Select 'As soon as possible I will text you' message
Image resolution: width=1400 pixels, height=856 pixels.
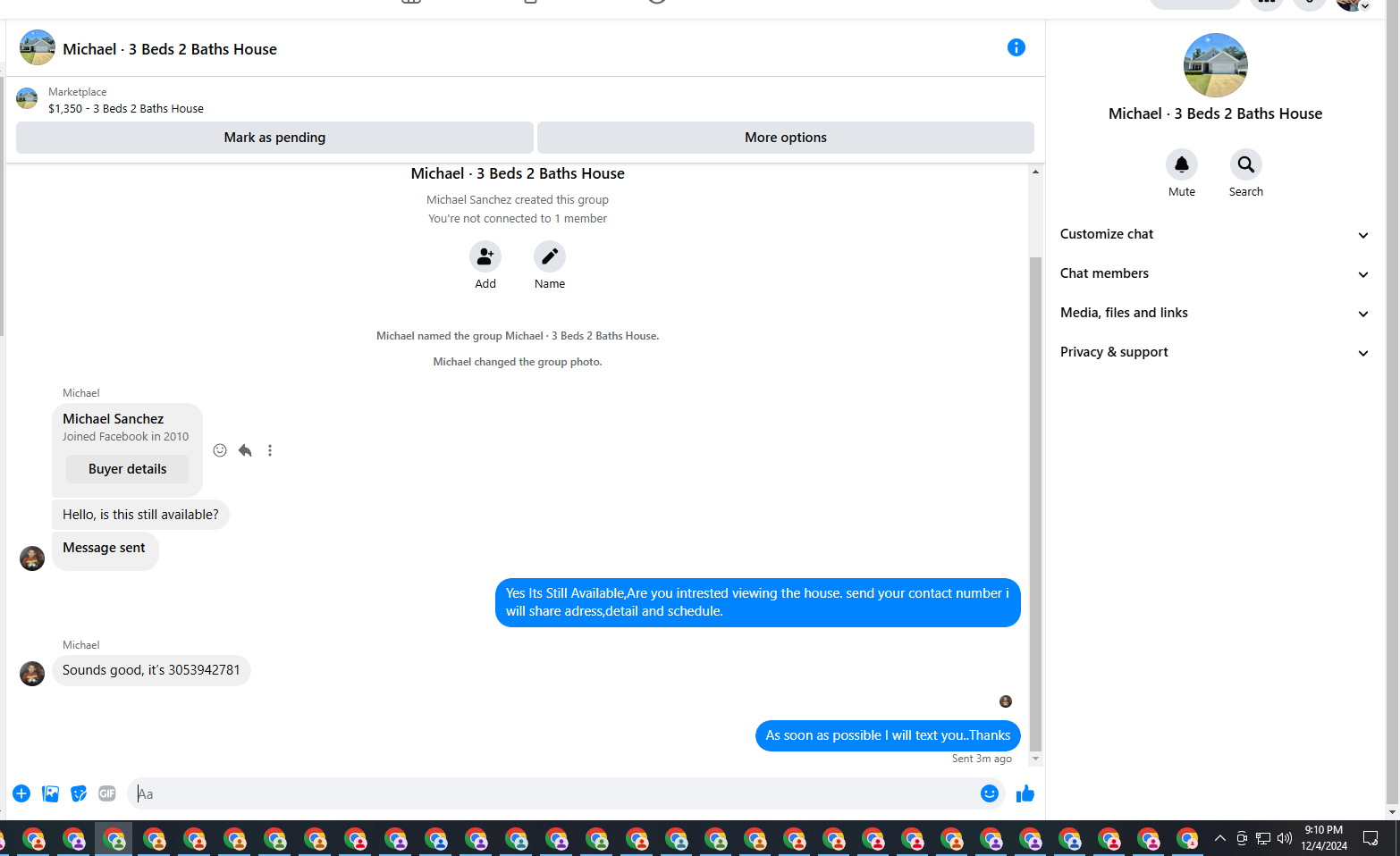tap(888, 735)
